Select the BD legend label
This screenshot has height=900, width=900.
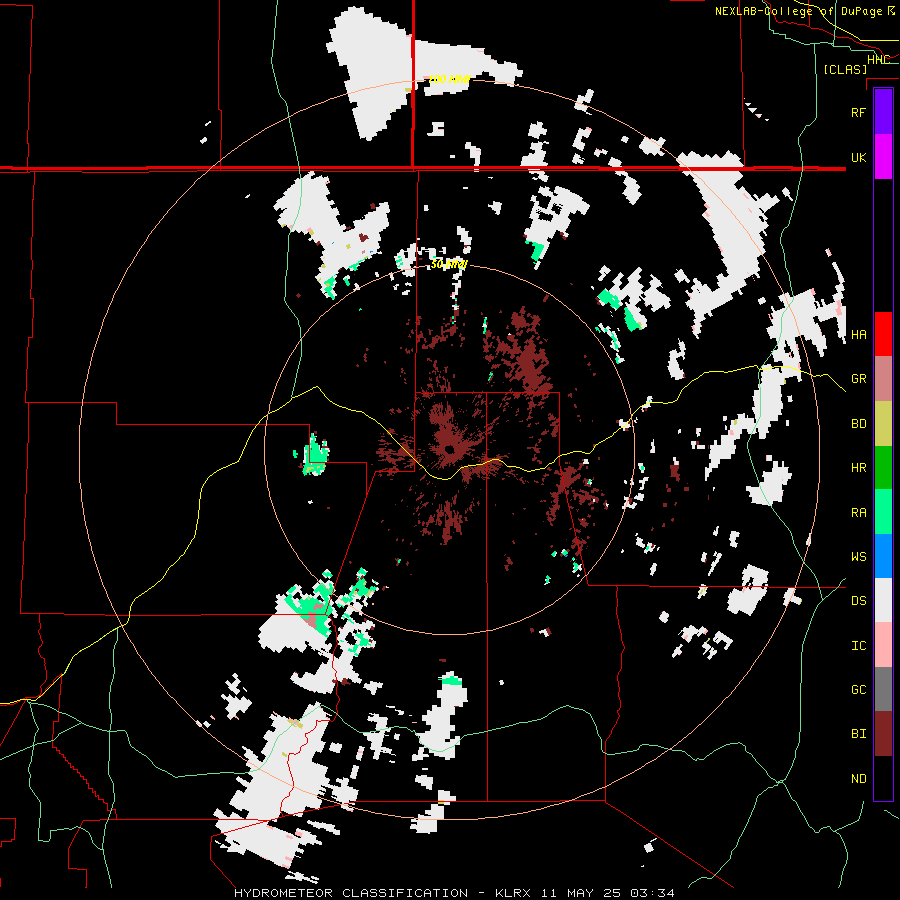click(858, 424)
